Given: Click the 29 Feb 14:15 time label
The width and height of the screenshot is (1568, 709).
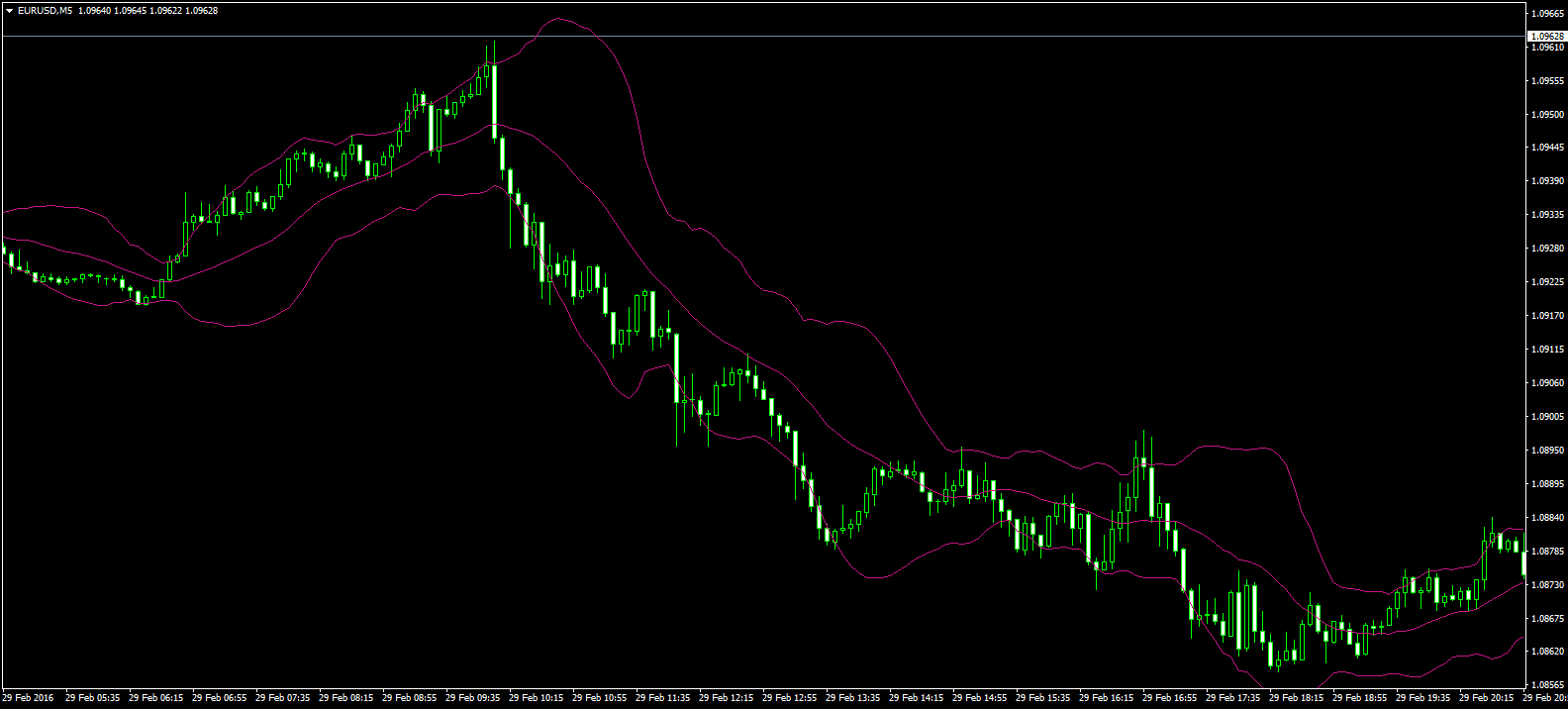Looking at the screenshot, I should 916,698.
